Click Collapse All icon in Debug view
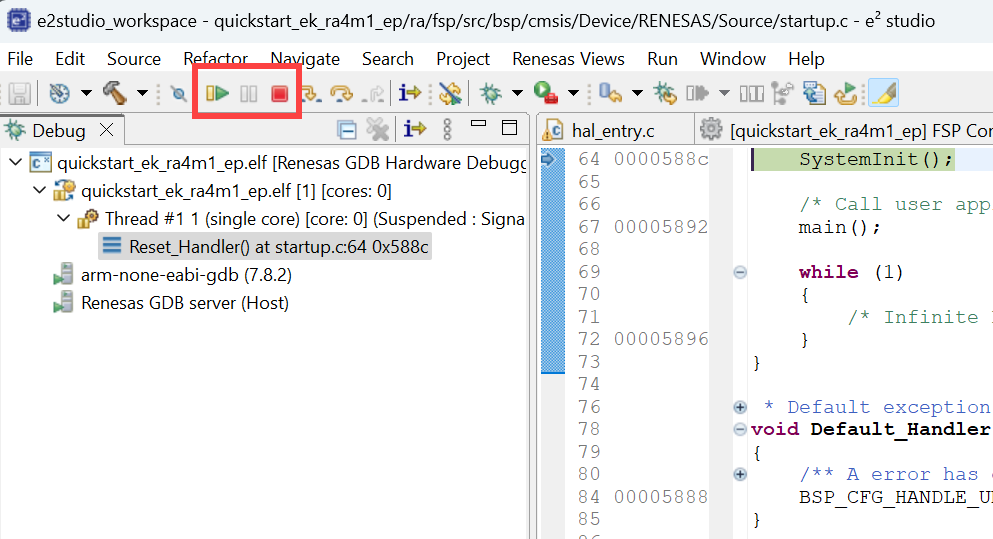 (x=347, y=130)
